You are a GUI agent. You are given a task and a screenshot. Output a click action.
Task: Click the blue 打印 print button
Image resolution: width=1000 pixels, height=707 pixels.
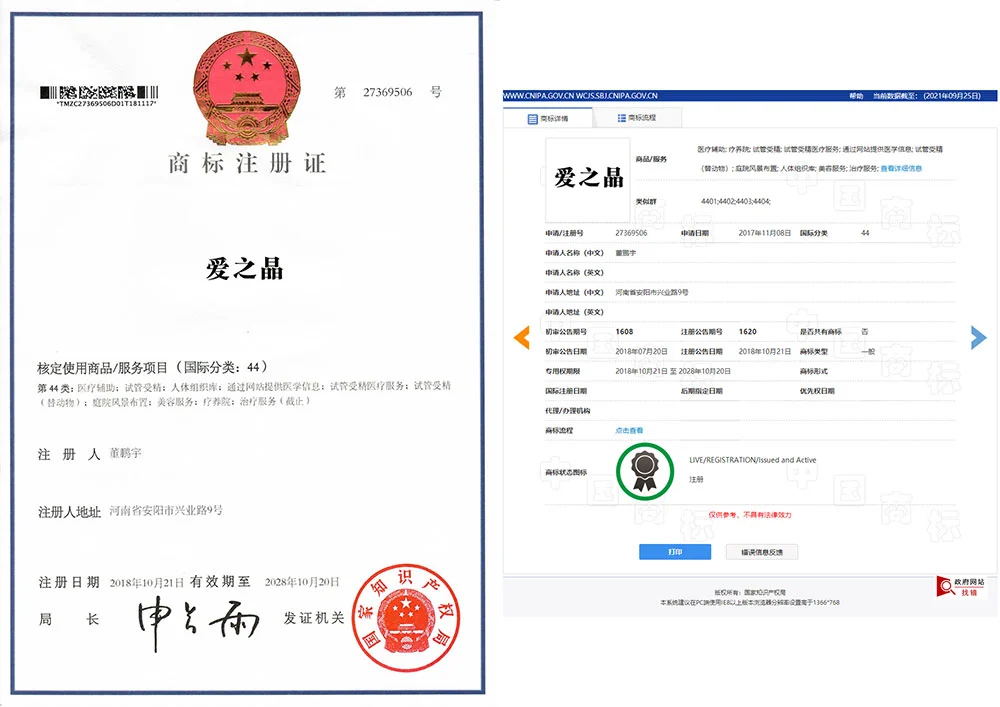(x=675, y=551)
